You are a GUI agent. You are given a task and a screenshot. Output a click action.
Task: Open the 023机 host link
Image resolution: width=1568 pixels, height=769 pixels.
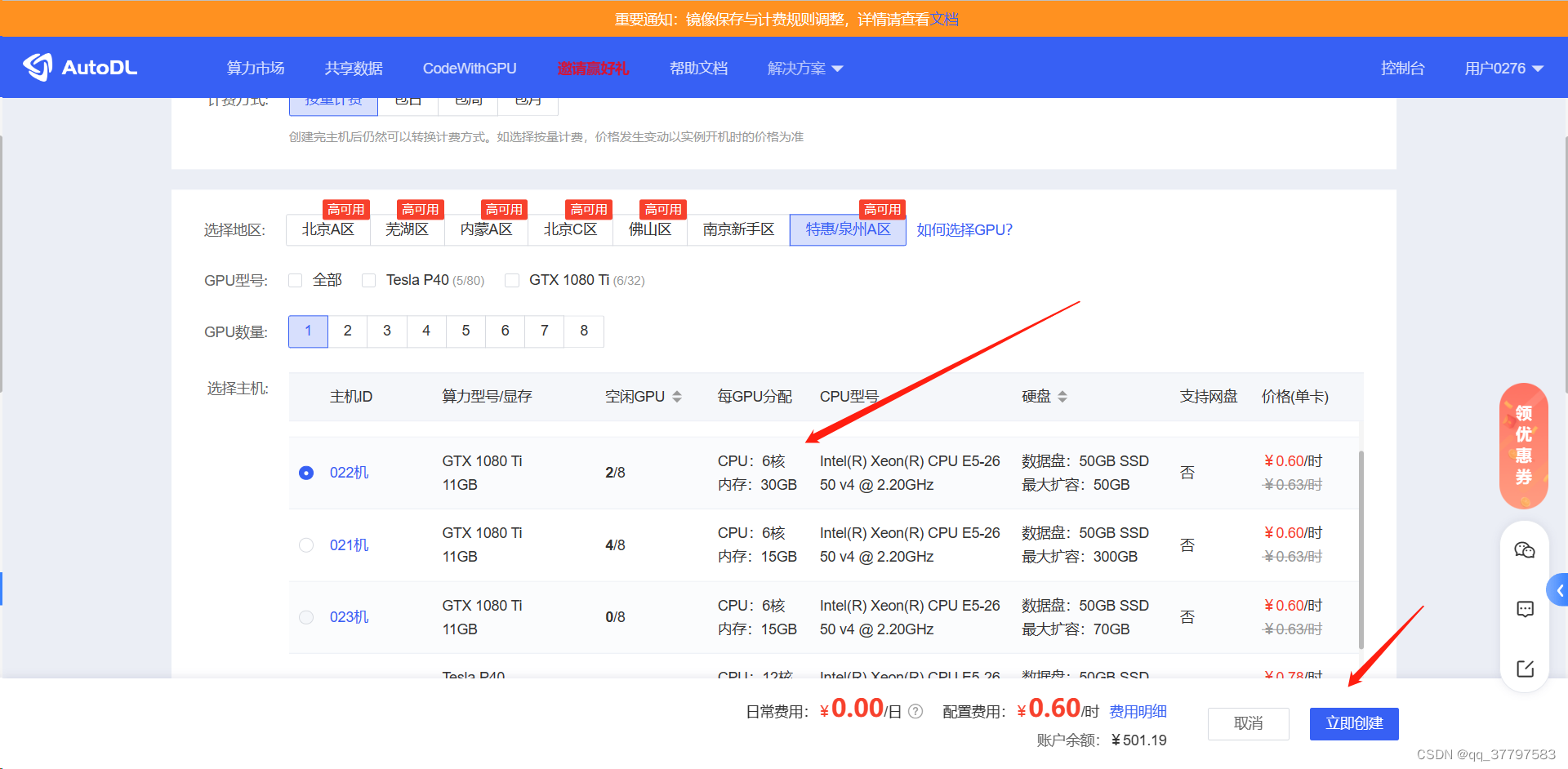(350, 617)
